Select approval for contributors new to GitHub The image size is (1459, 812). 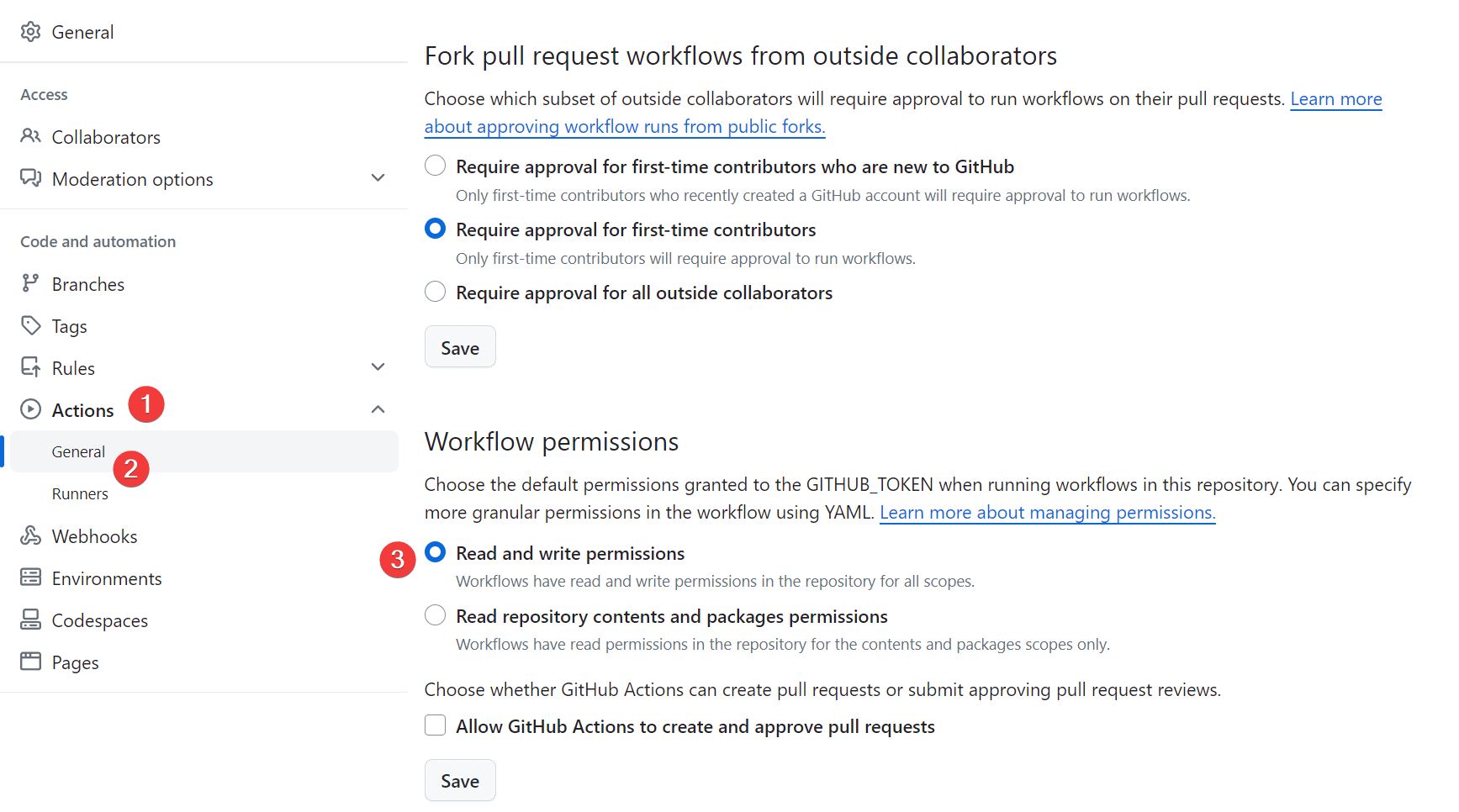click(435, 166)
